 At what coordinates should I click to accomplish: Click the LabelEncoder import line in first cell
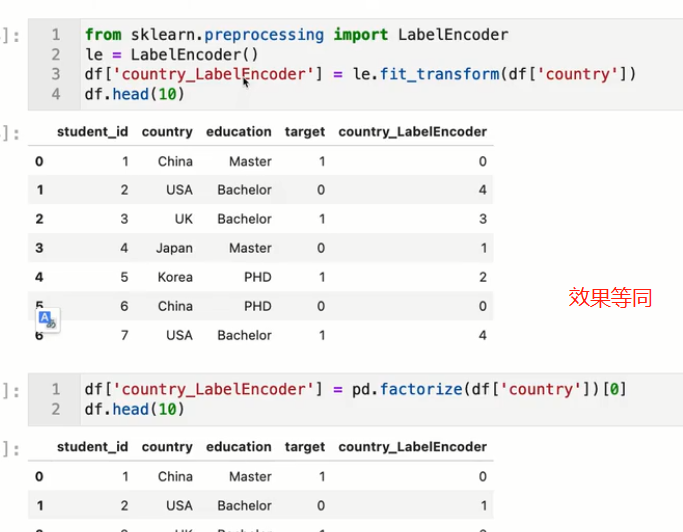[x=296, y=35]
